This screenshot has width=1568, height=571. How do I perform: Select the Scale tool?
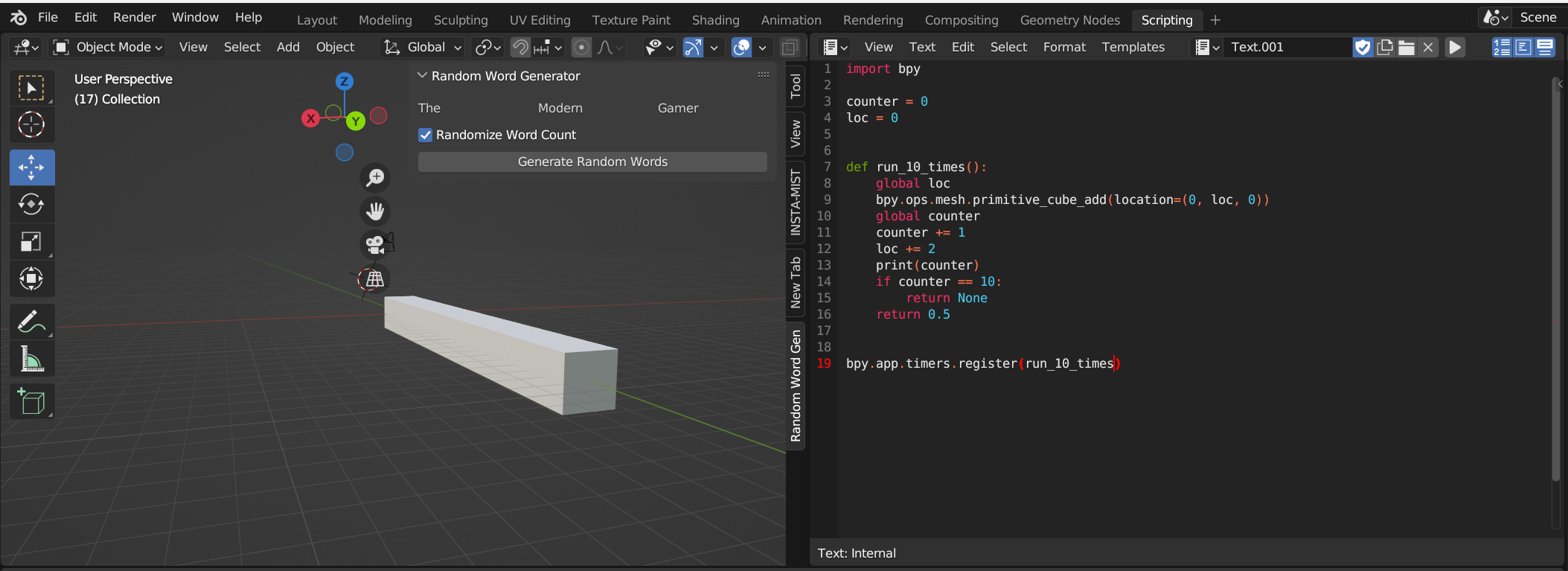click(31, 241)
